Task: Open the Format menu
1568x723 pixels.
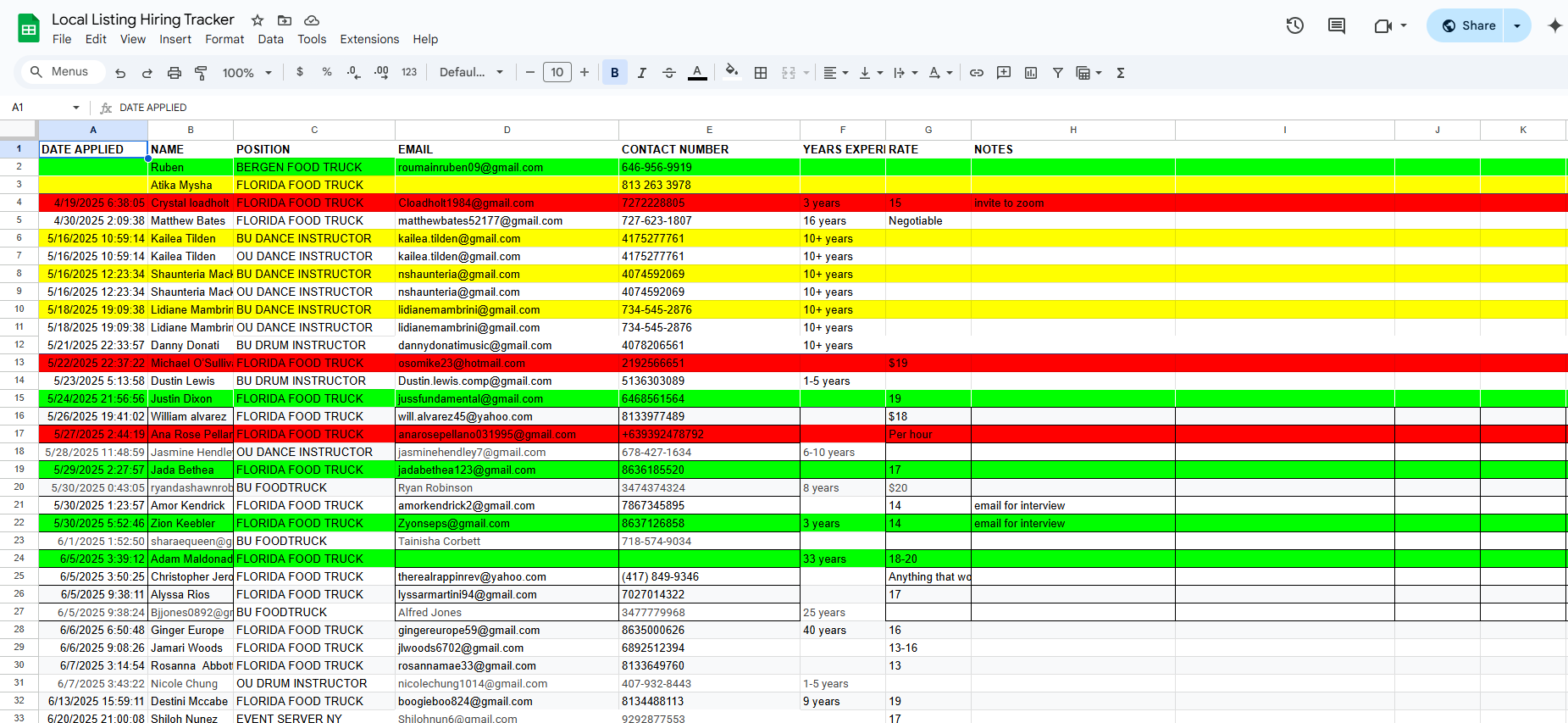Action: coord(224,39)
